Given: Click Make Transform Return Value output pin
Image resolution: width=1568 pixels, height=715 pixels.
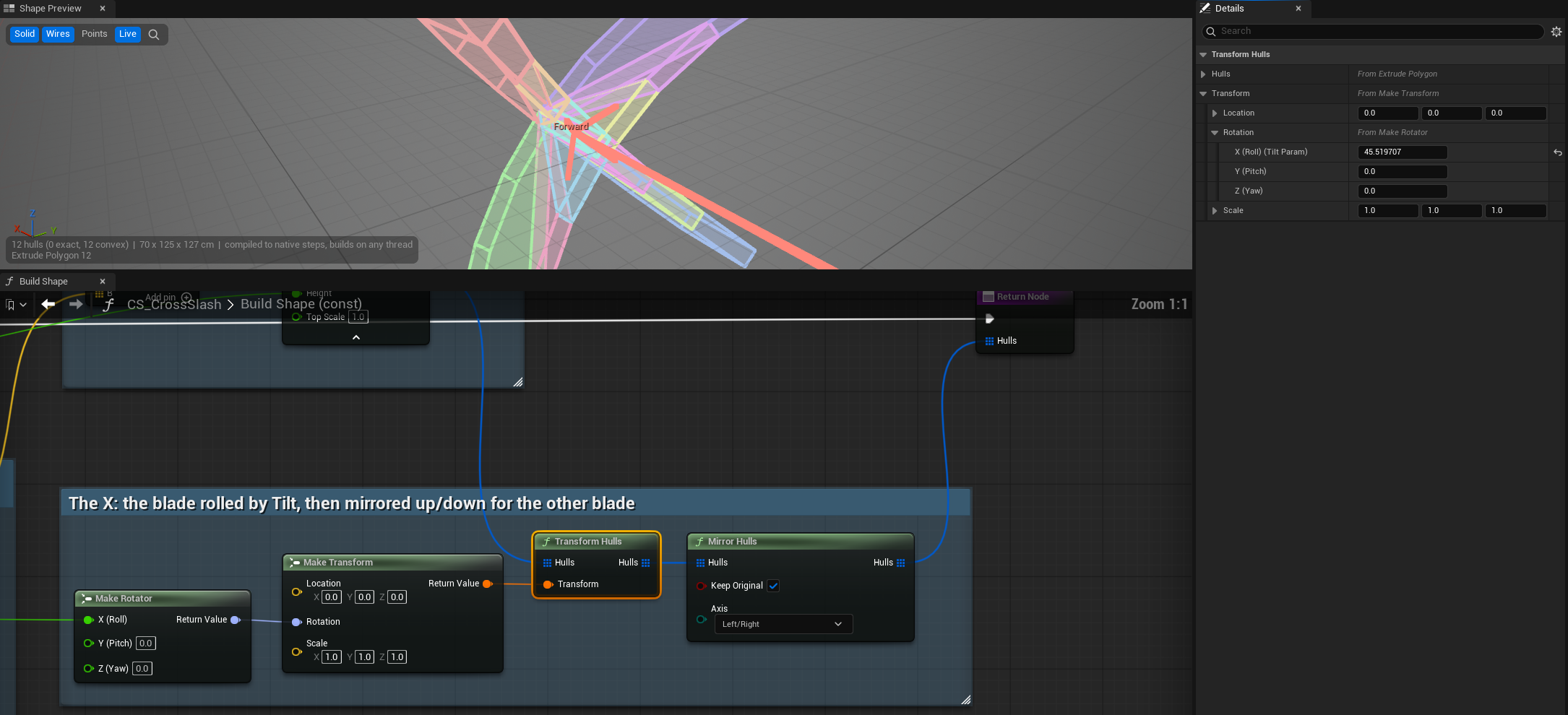Looking at the screenshot, I should (x=488, y=584).
